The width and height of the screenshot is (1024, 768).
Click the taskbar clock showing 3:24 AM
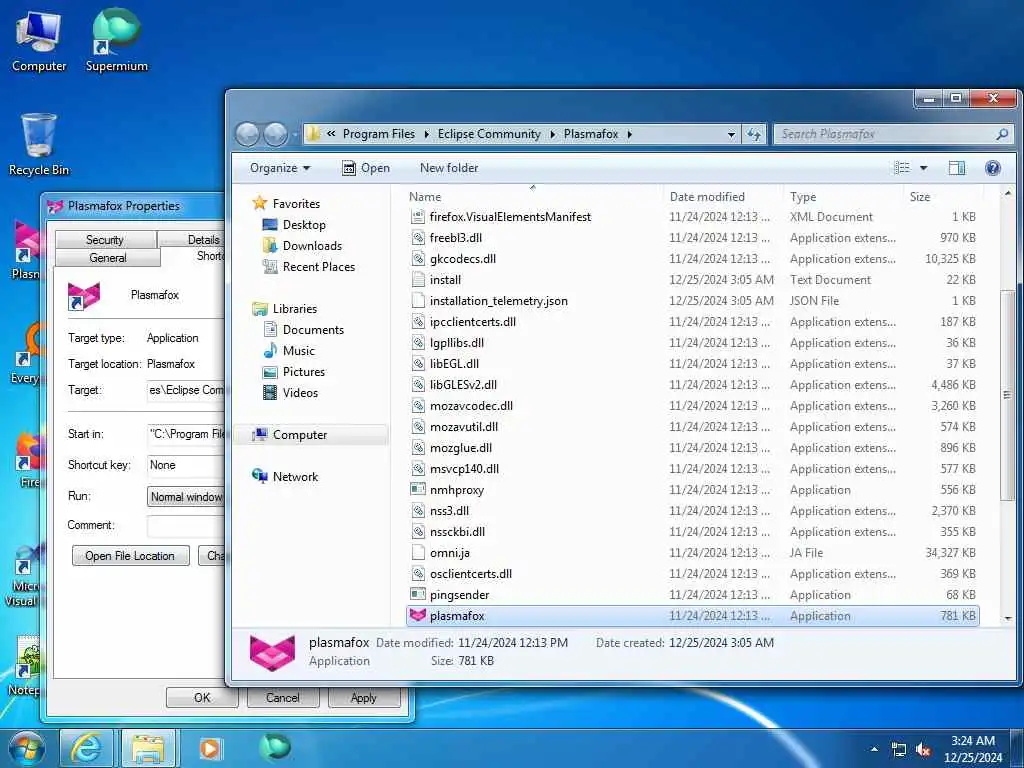(972, 749)
